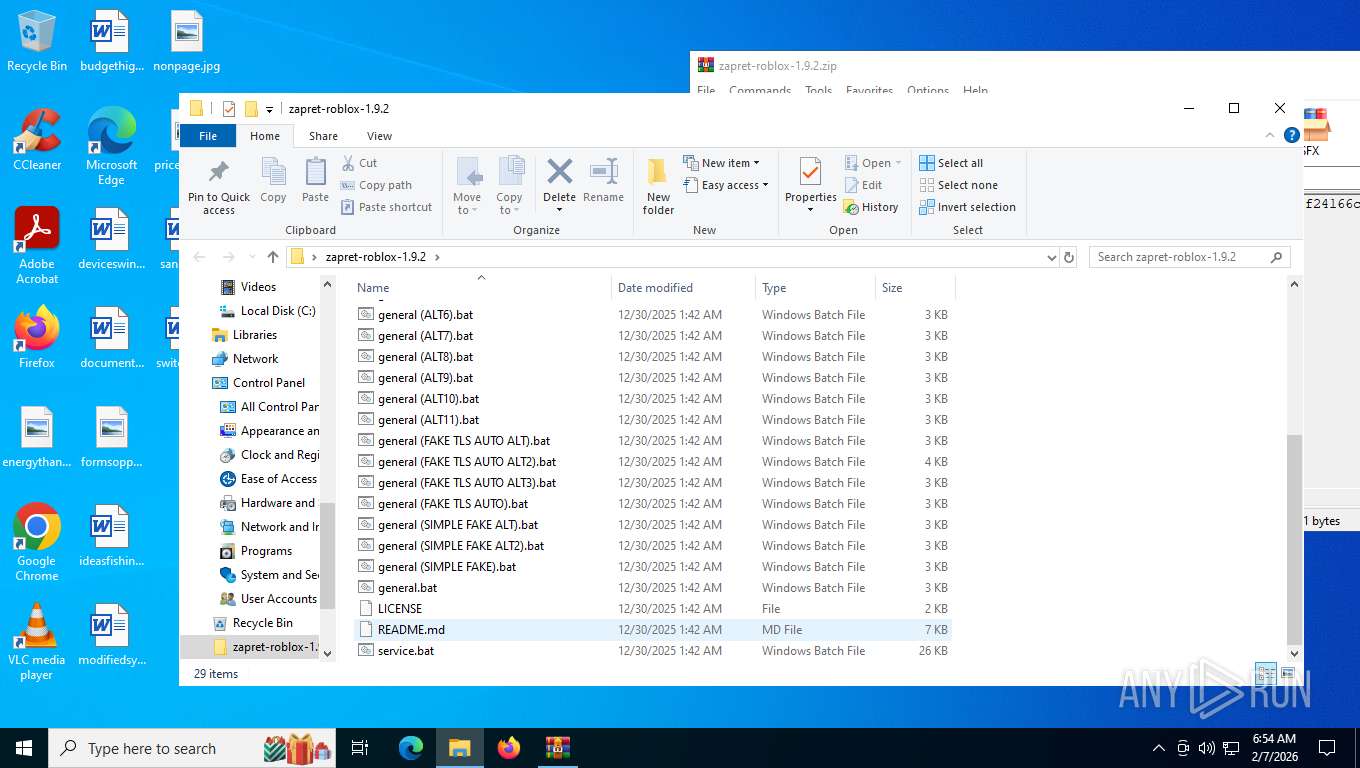Click the Edit ribbon button
Image resolution: width=1360 pixels, height=768 pixels.
coord(864,185)
